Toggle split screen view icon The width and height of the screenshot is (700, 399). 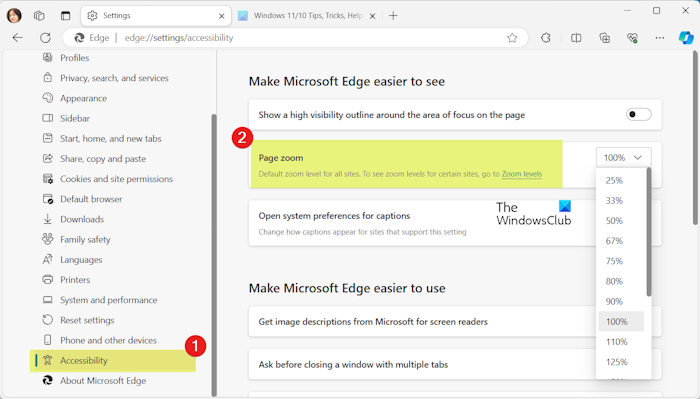tap(576, 38)
